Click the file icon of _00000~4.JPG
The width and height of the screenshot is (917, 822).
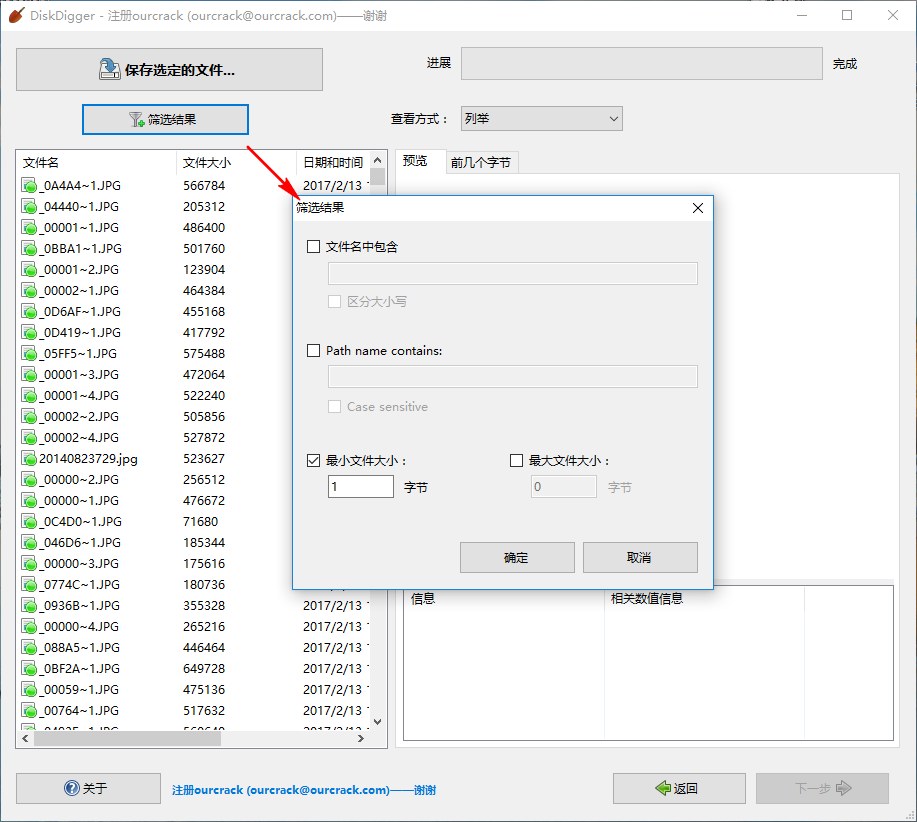(29, 627)
